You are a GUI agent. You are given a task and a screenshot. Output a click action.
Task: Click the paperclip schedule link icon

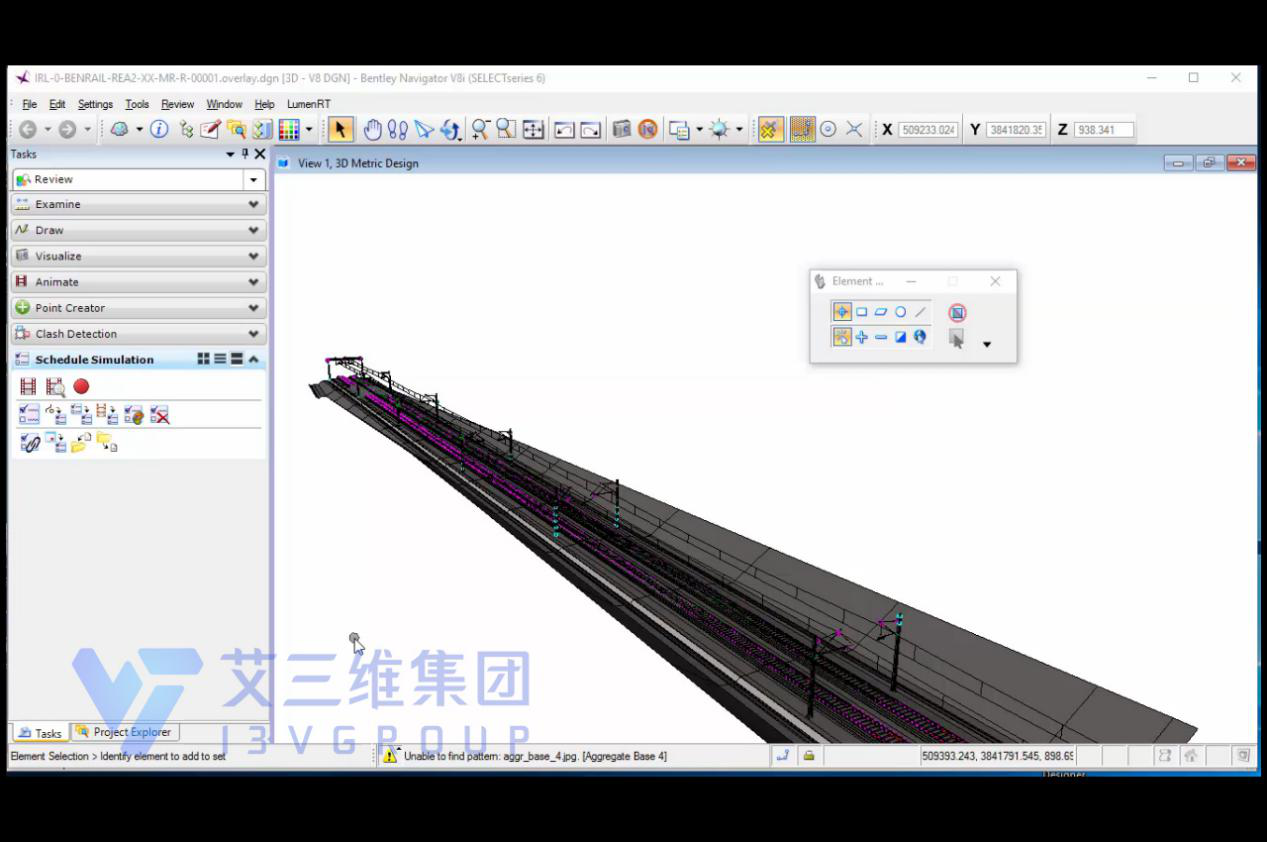point(29,442)
